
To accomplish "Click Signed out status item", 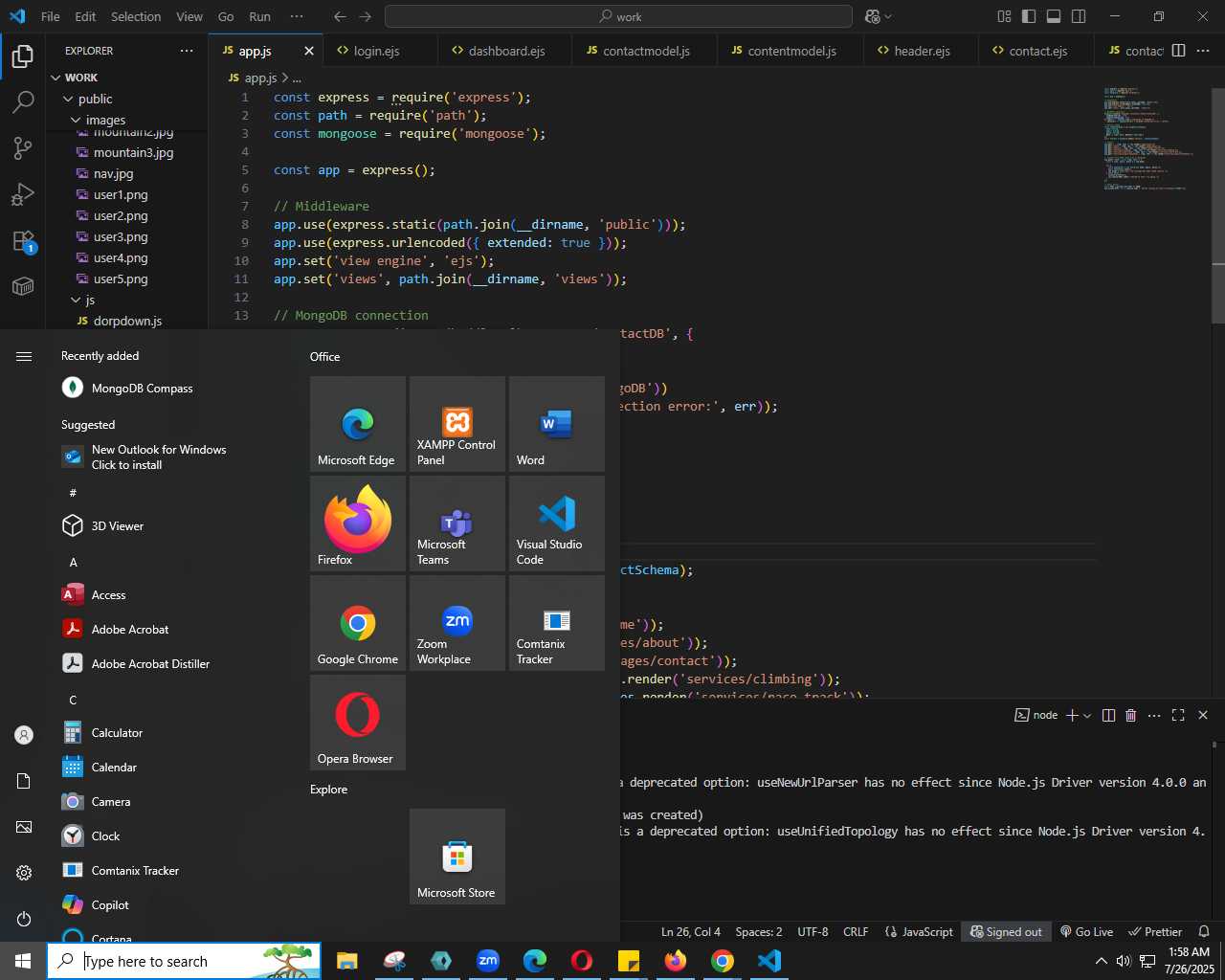I will click(1006, 931).
